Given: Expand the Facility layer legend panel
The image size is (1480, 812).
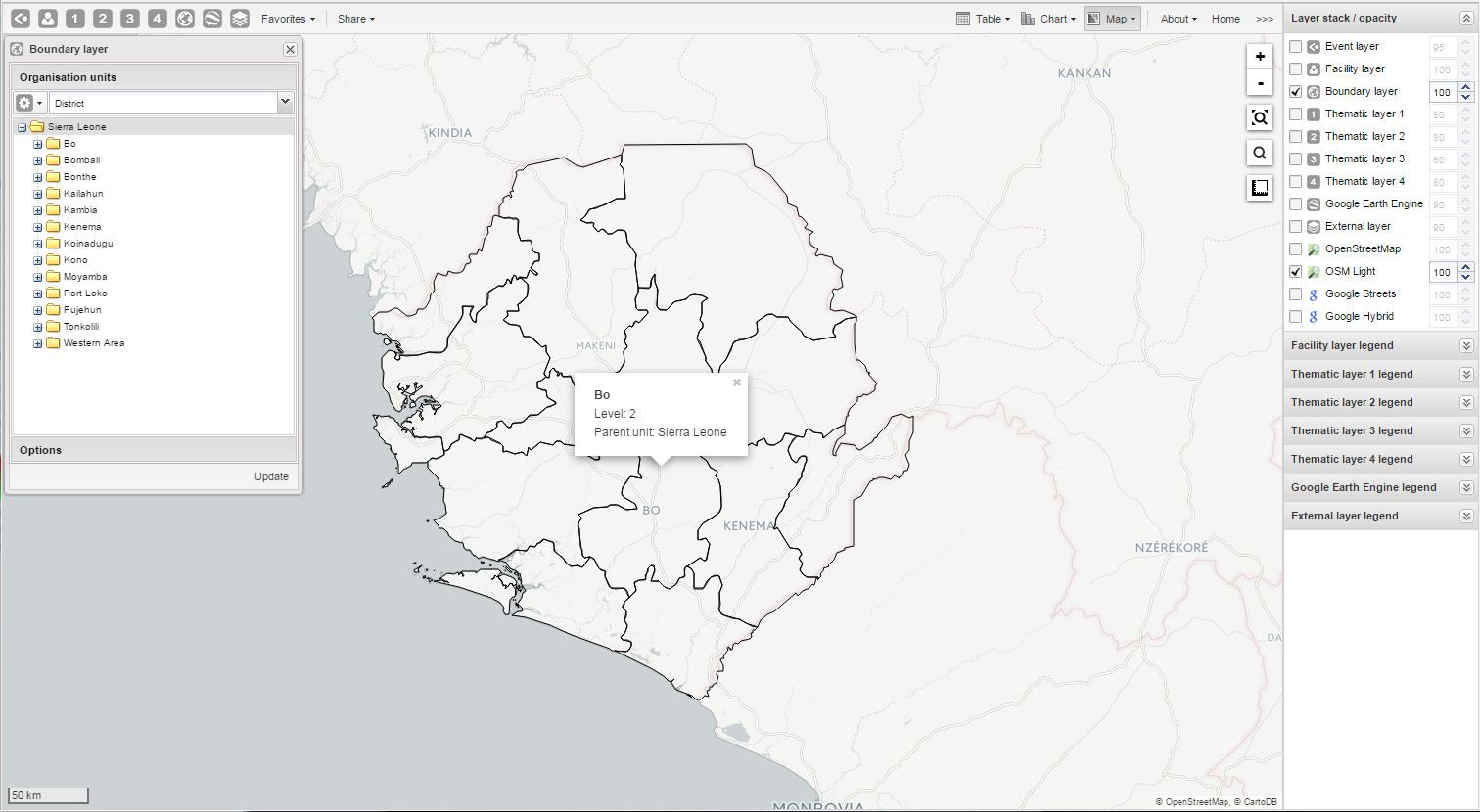Looking at the screenshot, I should (x=1465, y=346).
